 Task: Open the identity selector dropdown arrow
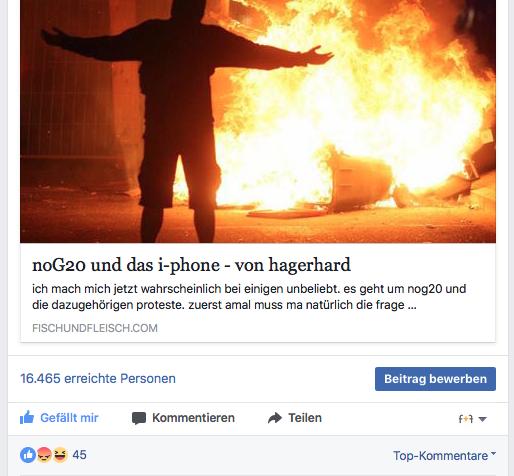[x=482, y=419]
